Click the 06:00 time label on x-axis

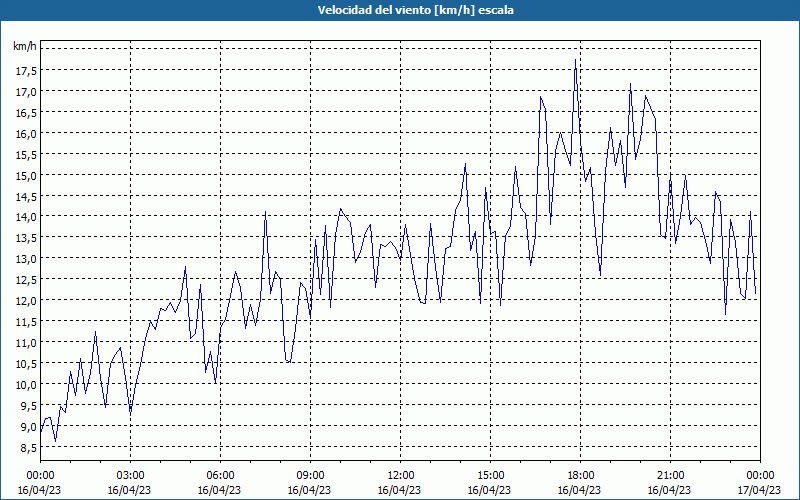[220, 476]
